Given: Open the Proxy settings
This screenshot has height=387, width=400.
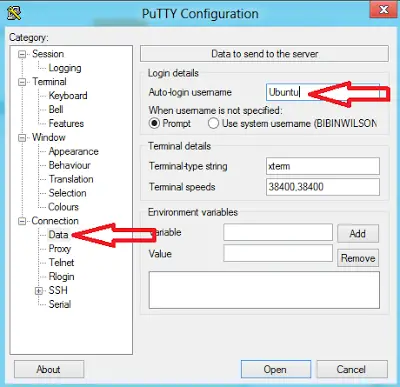Looking at the screenshot, I should [x=60, y=249].
